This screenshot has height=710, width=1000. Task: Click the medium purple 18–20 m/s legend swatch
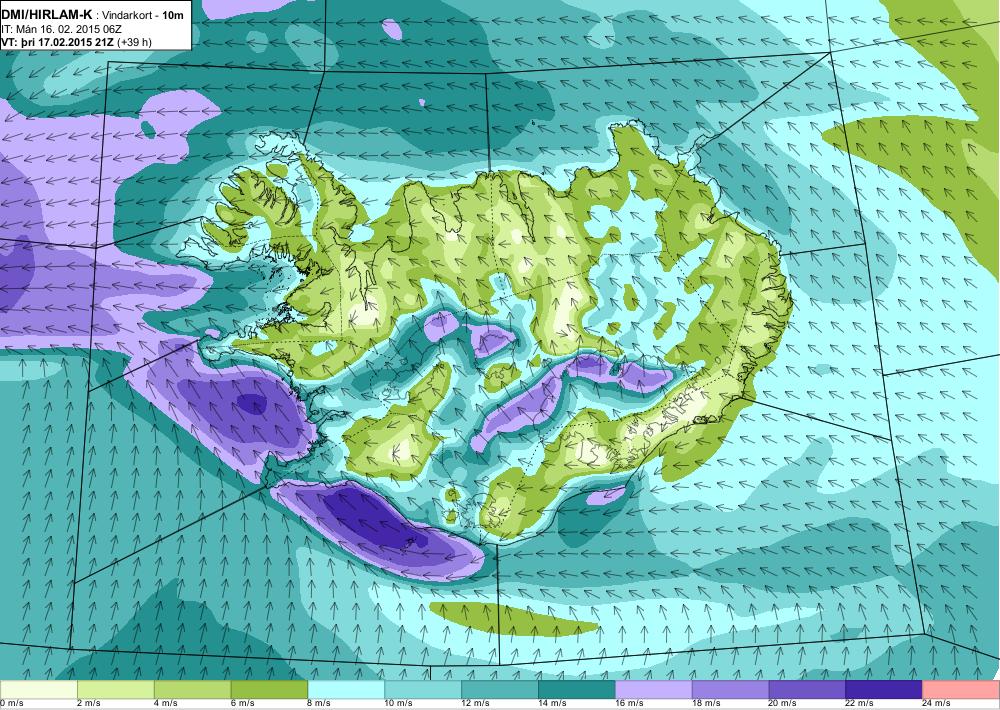tap(730, 690)
